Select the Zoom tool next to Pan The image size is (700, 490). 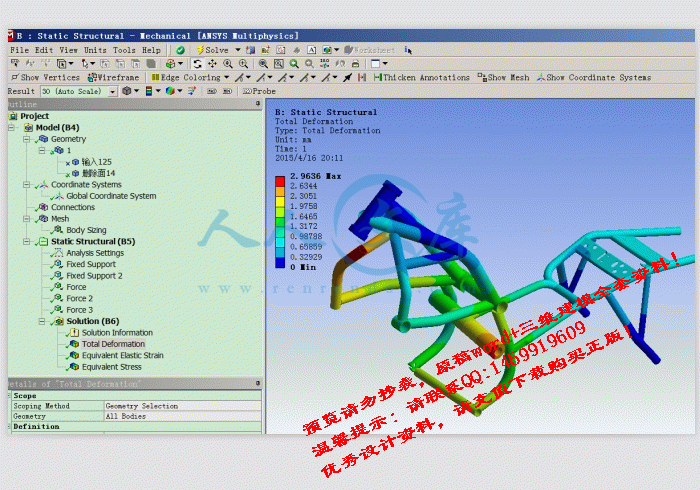[228, 64]
